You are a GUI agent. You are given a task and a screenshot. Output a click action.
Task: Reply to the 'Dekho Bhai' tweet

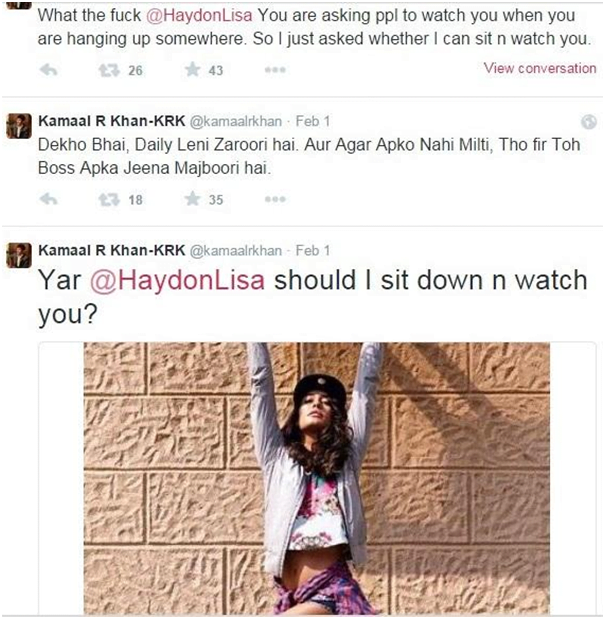(x=49, y=199)
